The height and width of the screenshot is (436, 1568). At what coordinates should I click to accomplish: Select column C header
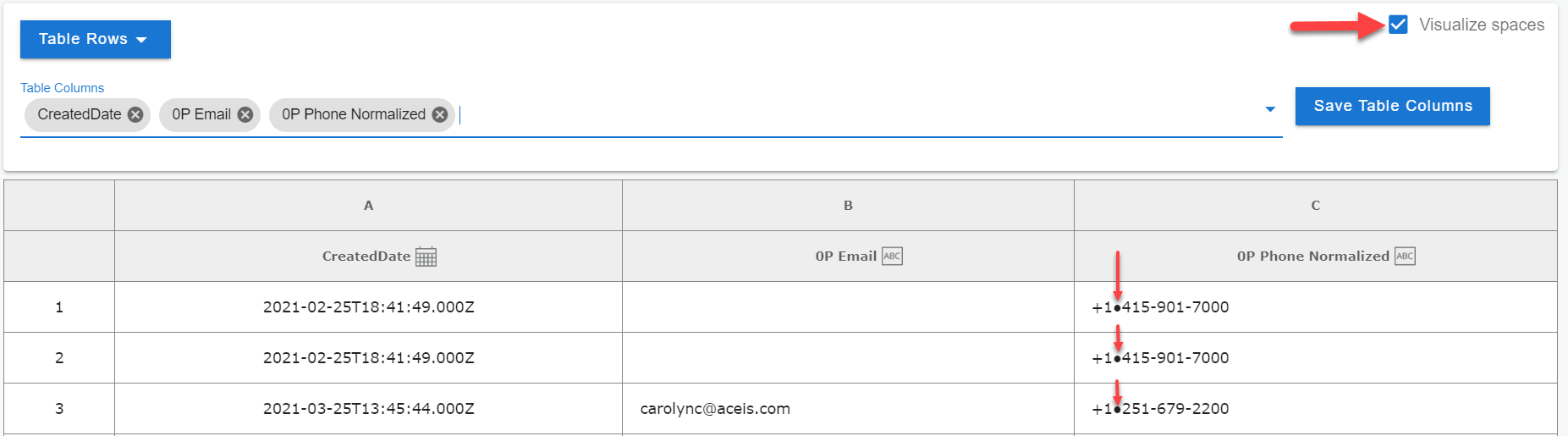1316,205
